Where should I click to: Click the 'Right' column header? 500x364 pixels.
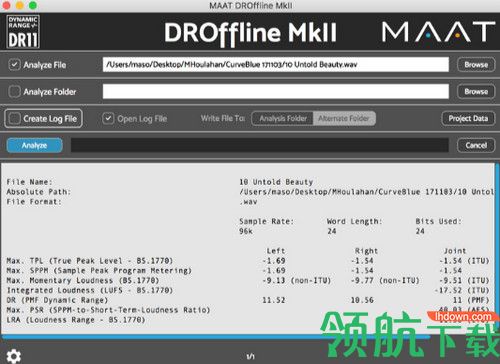pos(366,251)
